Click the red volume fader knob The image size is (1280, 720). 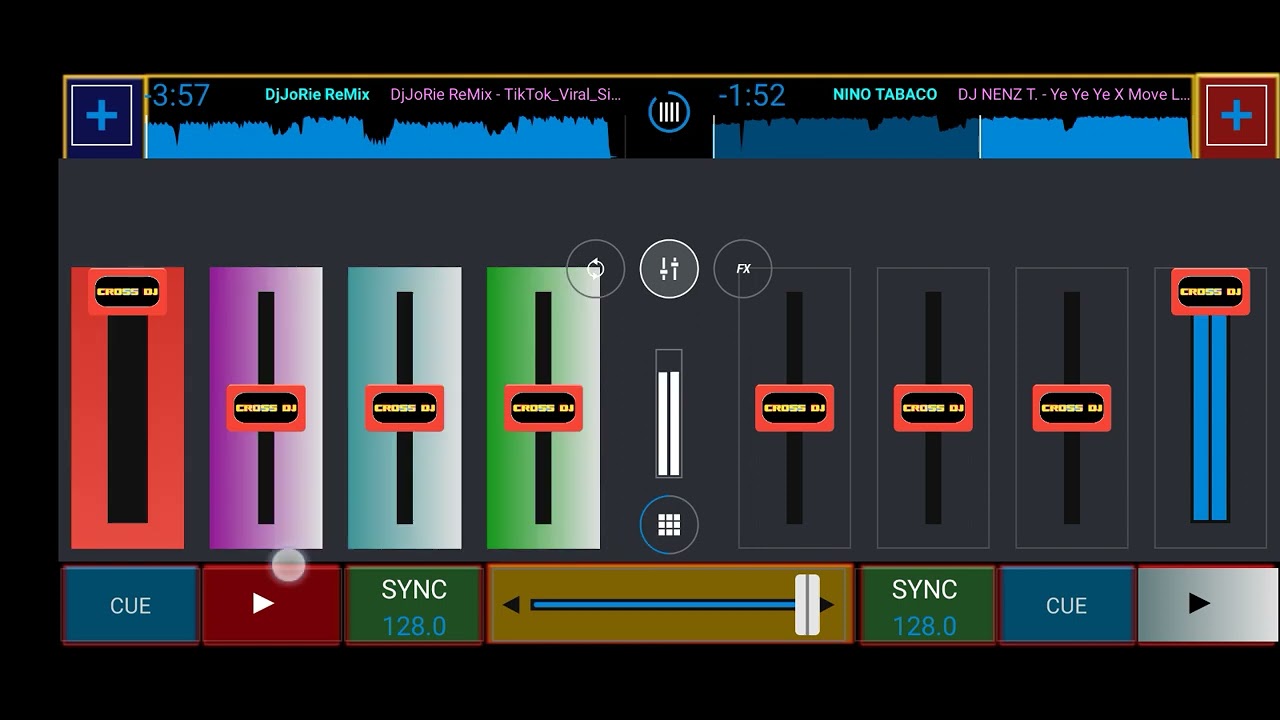click(127, 292)
